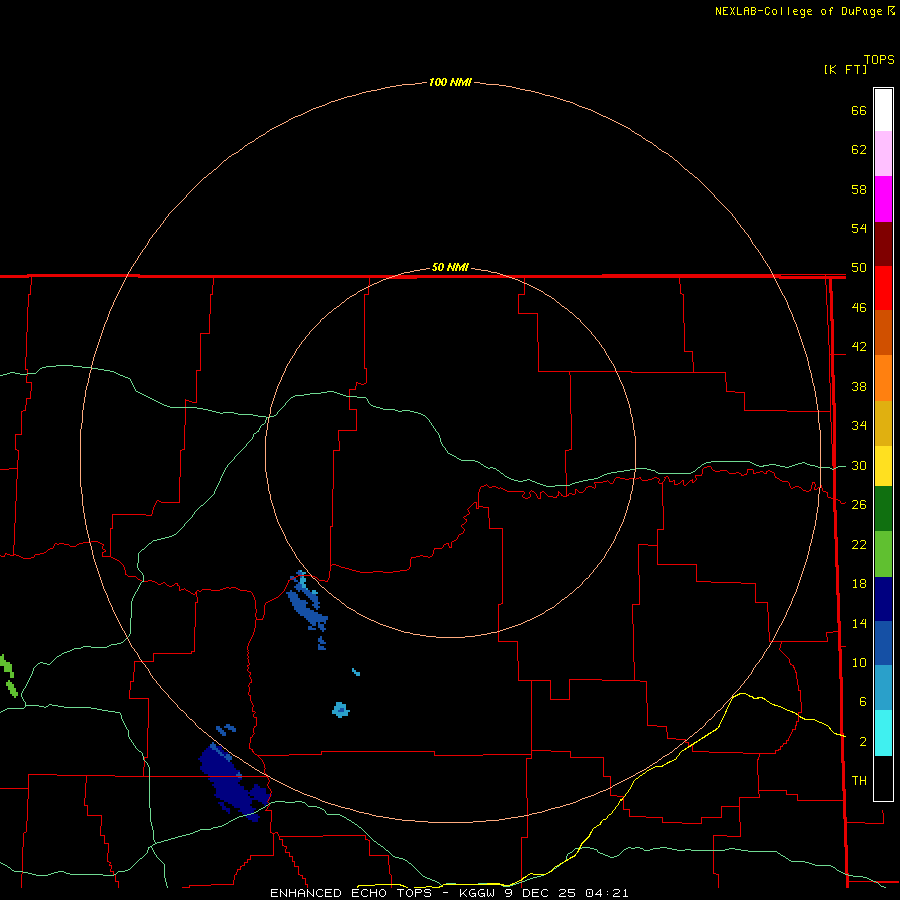Screen dimensions: 900x900
Task: Select the dark red legend swatch
Action: (x=883, y=243)
